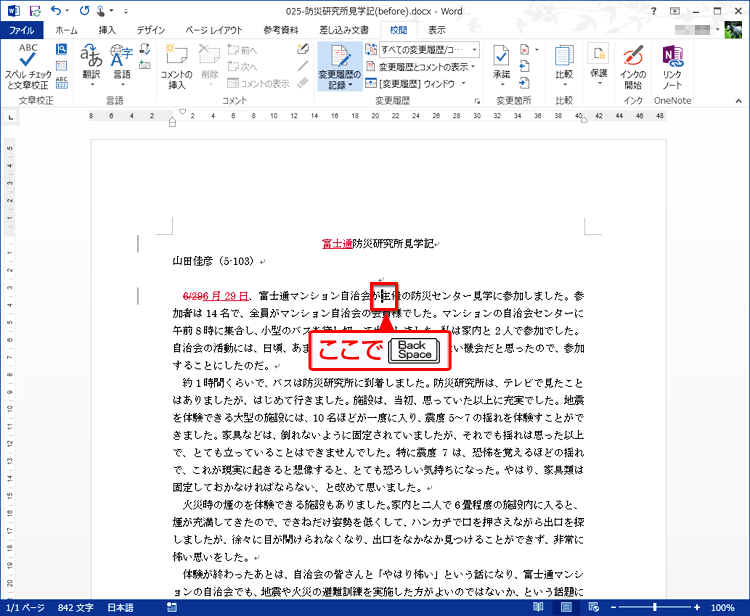
Task: Click user account picture at top right
Action: pyautogui.click(x=733, y=30)
